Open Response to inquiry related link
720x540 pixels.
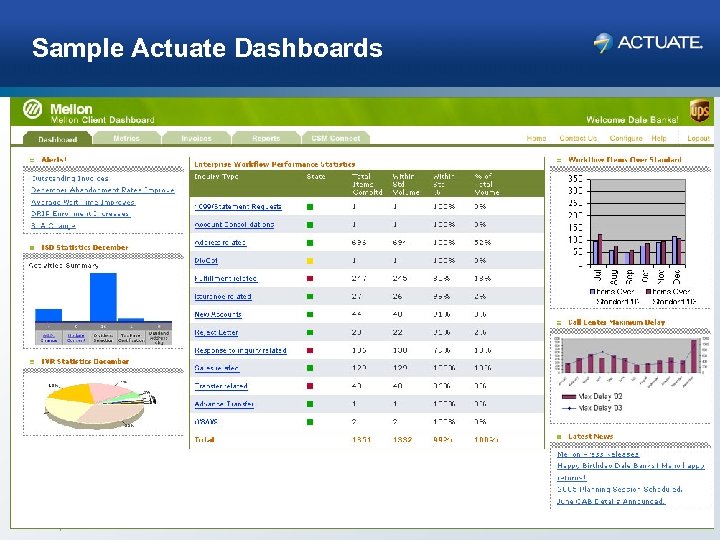[240, 350]
